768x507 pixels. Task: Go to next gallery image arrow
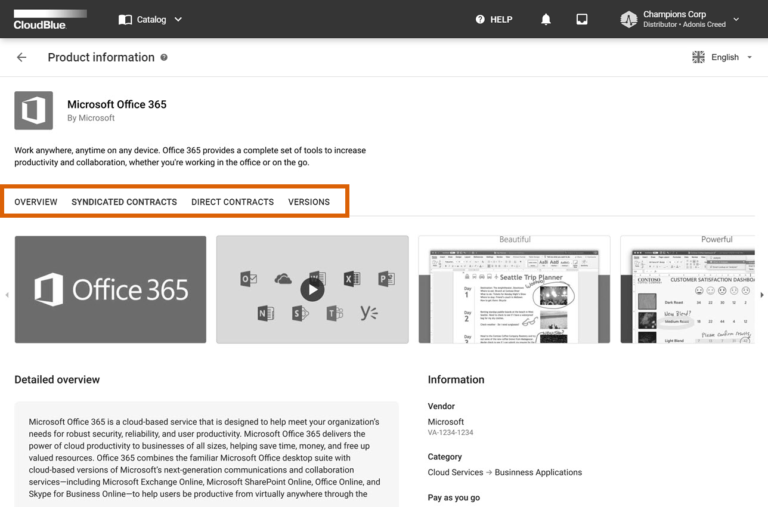(x=762, y=295)
